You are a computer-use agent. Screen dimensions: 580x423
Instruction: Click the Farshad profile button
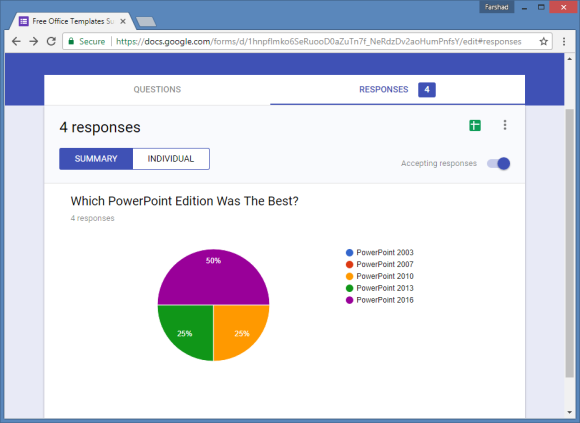[496, 7]
